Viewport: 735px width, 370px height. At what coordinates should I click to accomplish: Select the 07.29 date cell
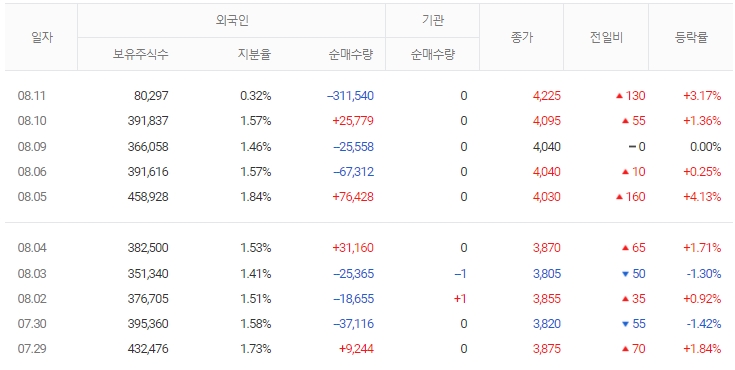pos(32,349)
